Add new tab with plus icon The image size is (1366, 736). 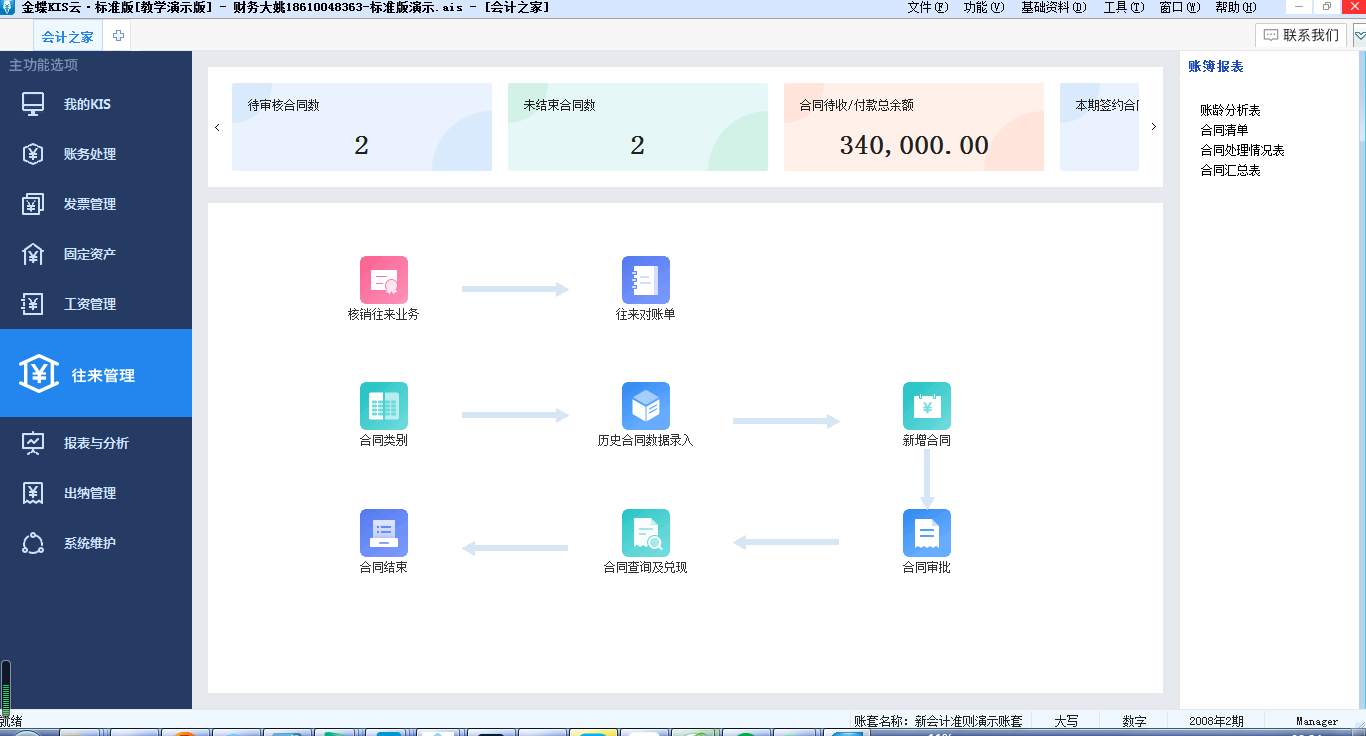118,36
